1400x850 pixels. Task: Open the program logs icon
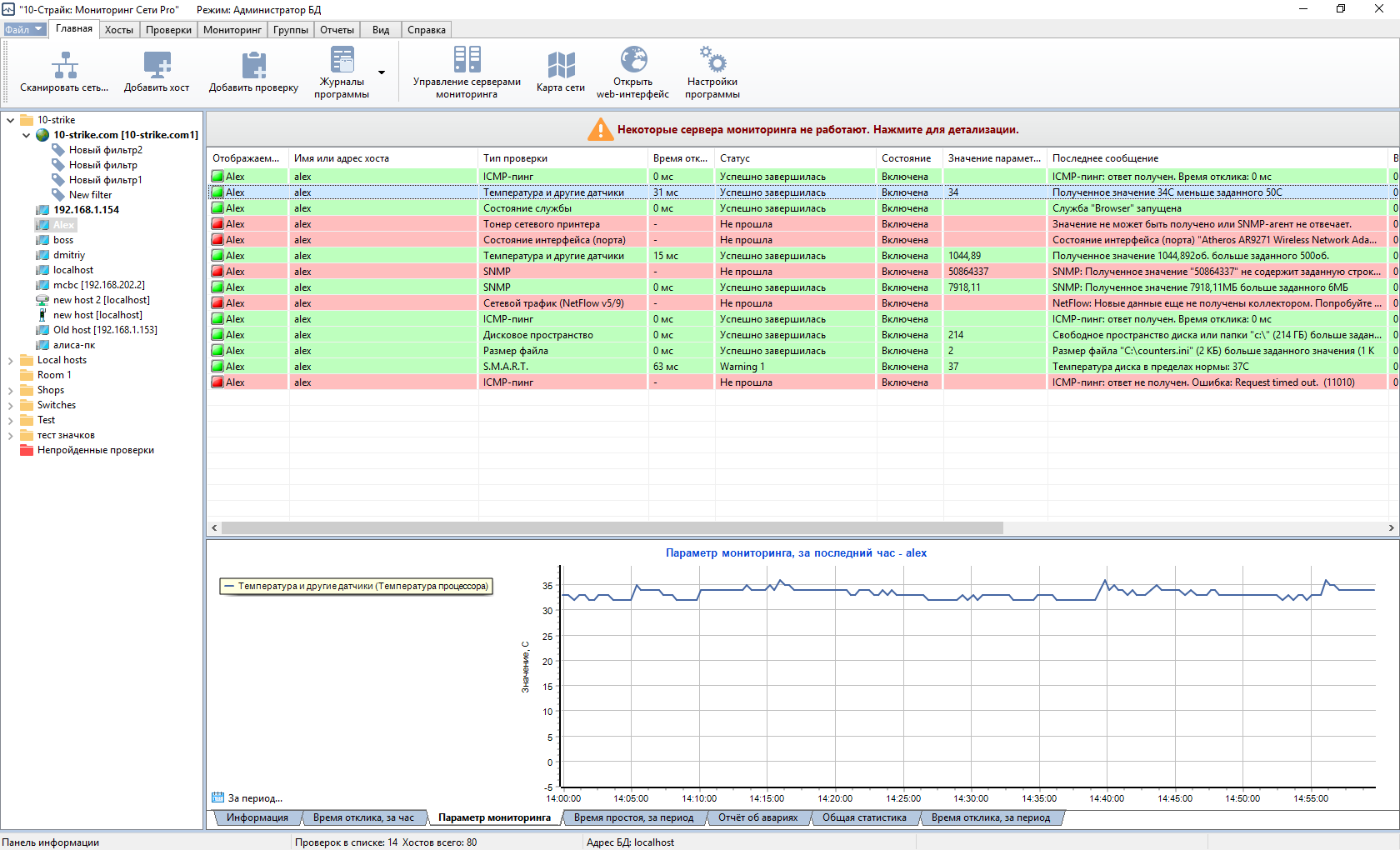click(342, 60)
